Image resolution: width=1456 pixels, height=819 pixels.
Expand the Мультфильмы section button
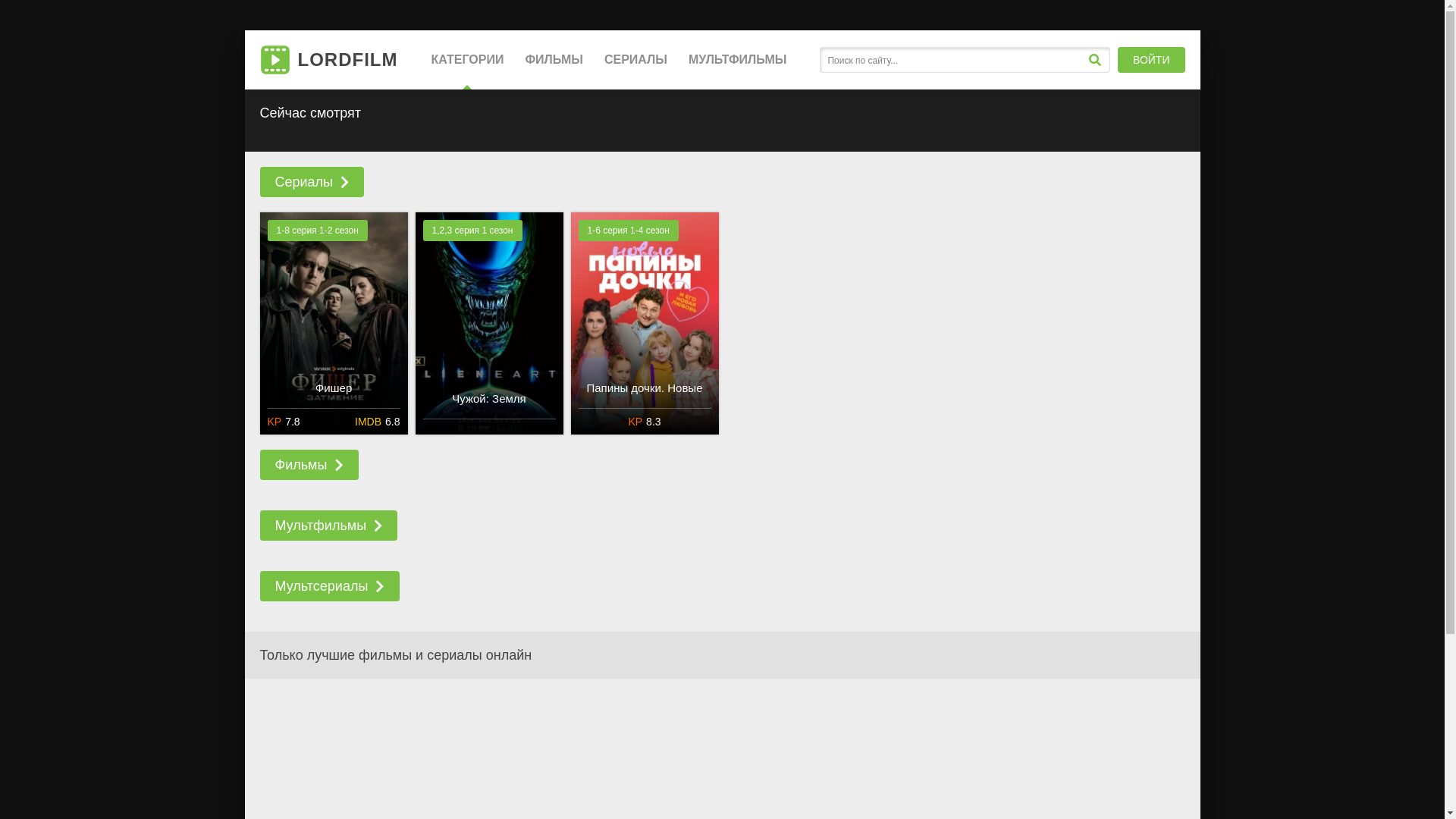pos(328,526)
